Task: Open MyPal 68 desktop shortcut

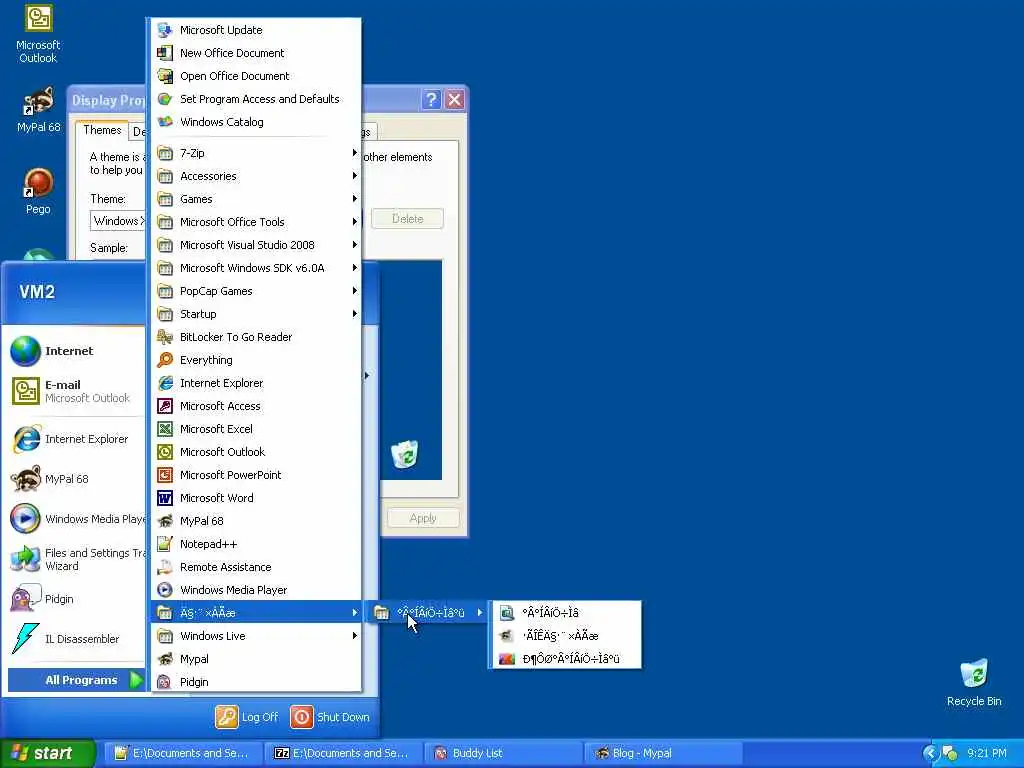Action: tap(38, 109)
